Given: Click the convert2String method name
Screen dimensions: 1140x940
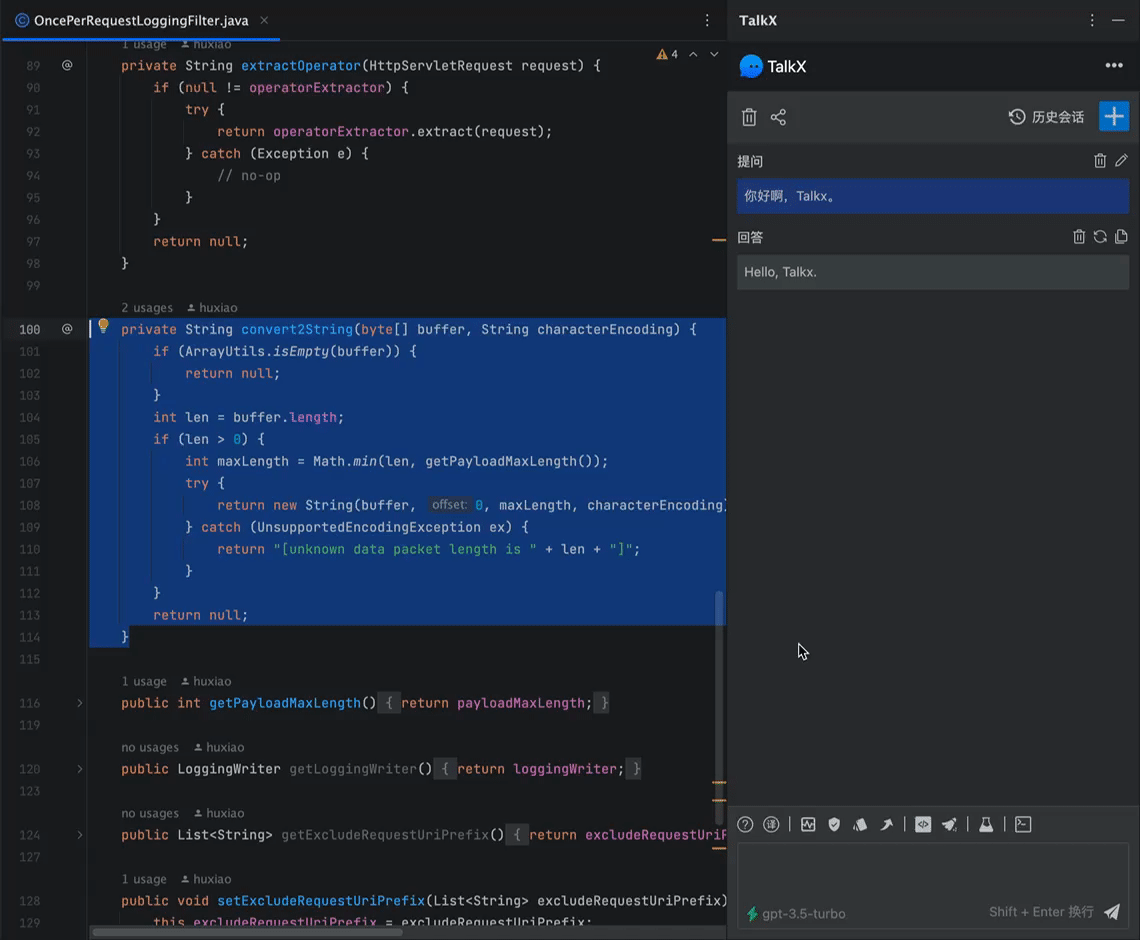Looking at the screenshot, I should tap(297, 329).
